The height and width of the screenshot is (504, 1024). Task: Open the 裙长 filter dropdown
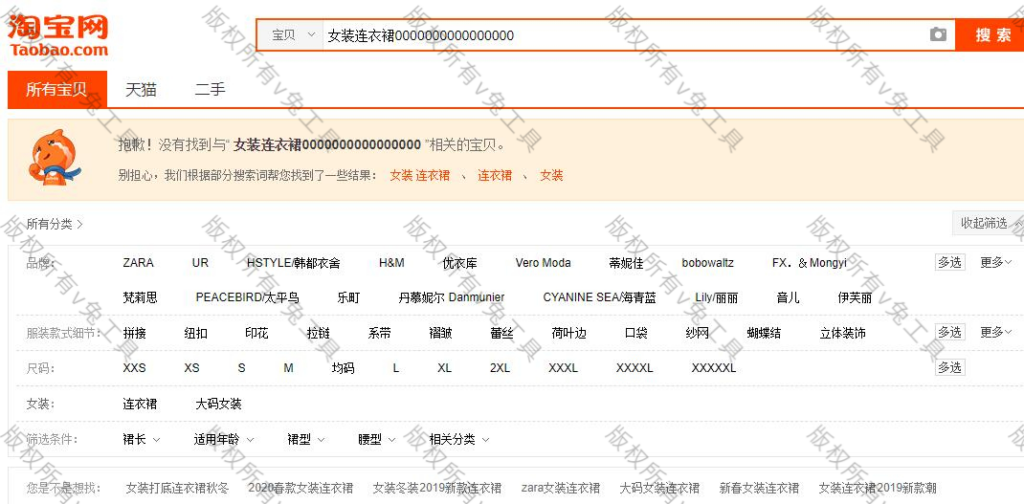(141, 439)
